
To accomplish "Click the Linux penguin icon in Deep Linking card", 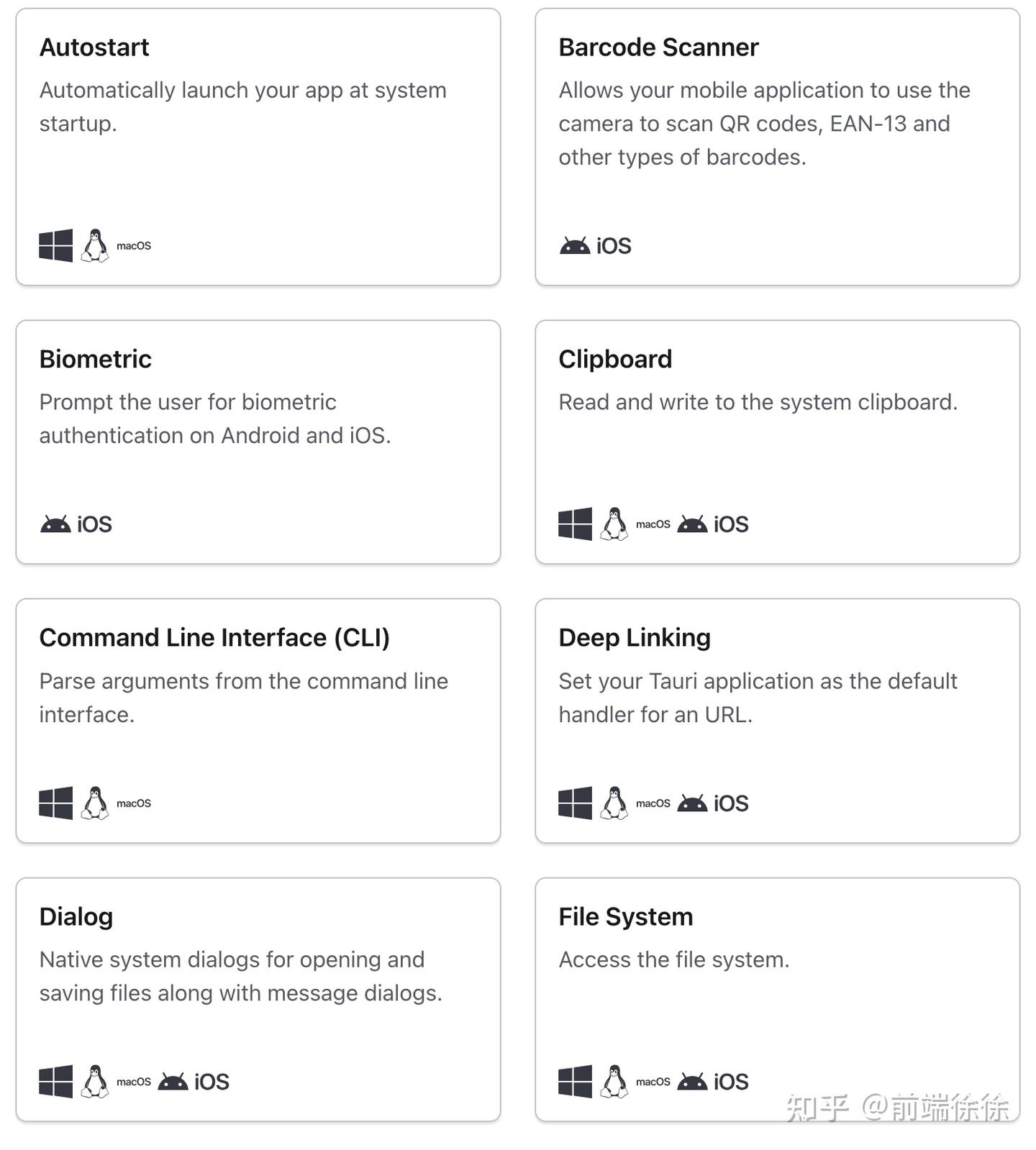I will tap(614, 803).
